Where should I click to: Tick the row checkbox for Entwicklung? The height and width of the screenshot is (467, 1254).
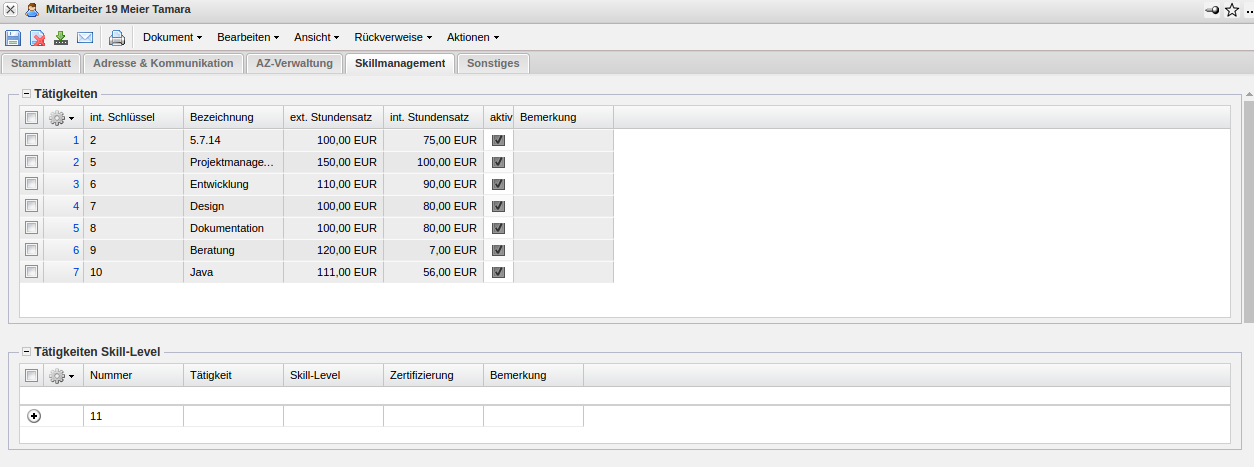(32, 184)
